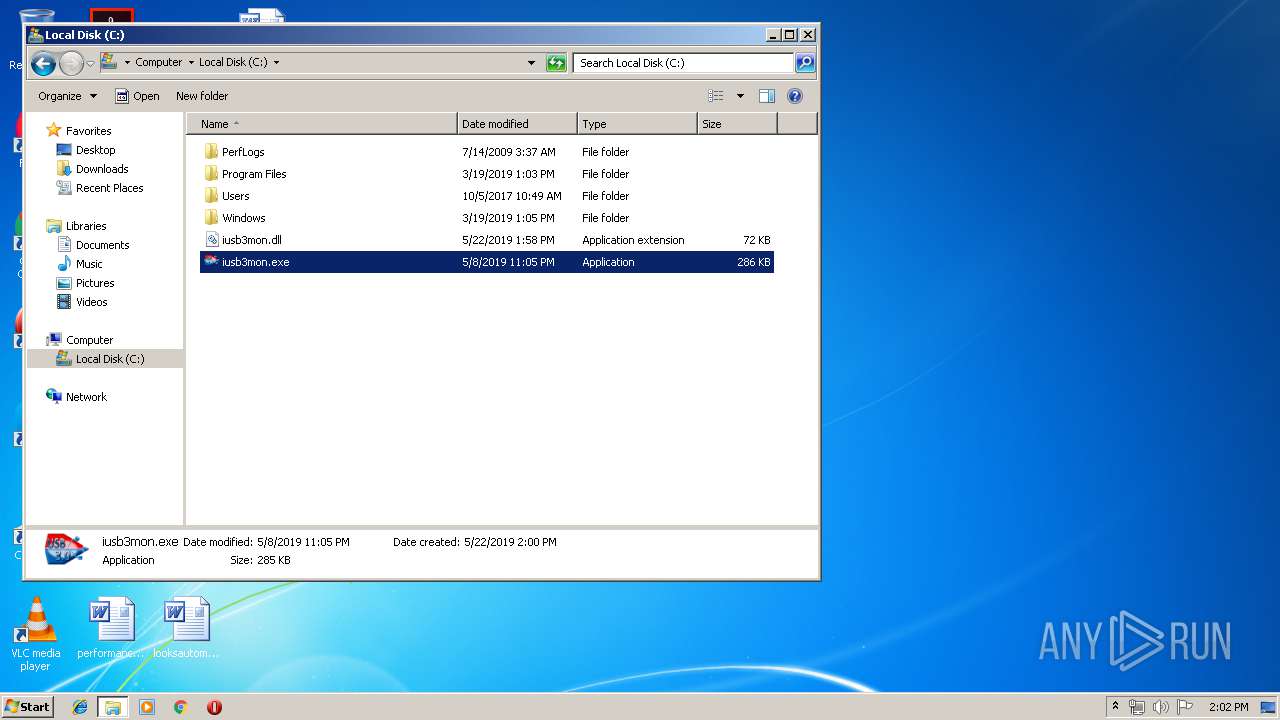Open the view options dropdown arrow
1280x720 pixels.
[x=740, y=96]
